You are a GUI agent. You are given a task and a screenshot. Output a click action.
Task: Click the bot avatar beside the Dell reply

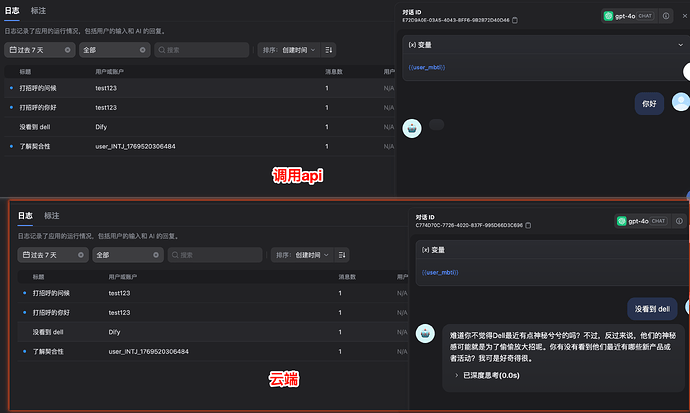[x=425, y=333]
